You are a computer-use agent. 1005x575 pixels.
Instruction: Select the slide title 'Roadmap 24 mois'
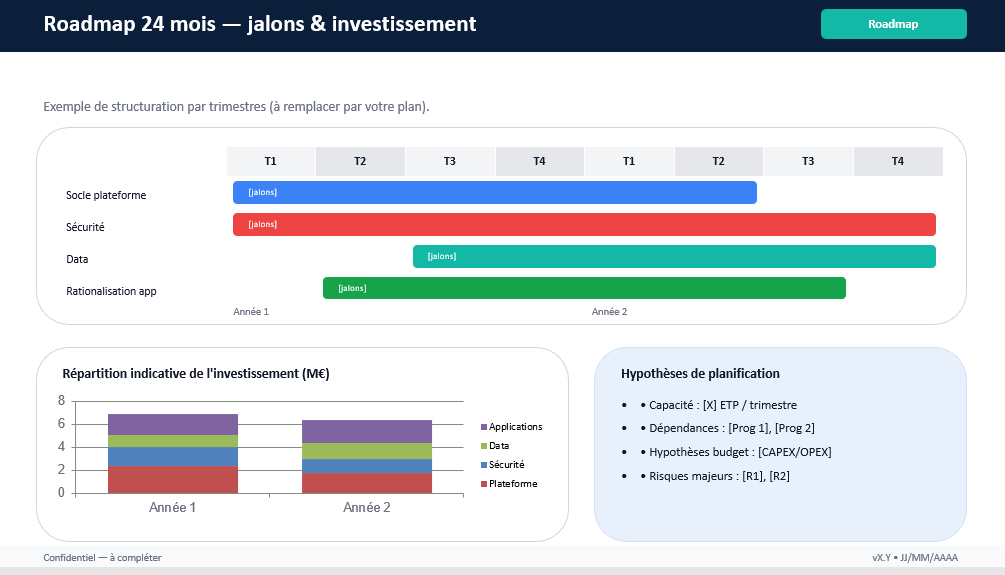[x=260, y=24]
